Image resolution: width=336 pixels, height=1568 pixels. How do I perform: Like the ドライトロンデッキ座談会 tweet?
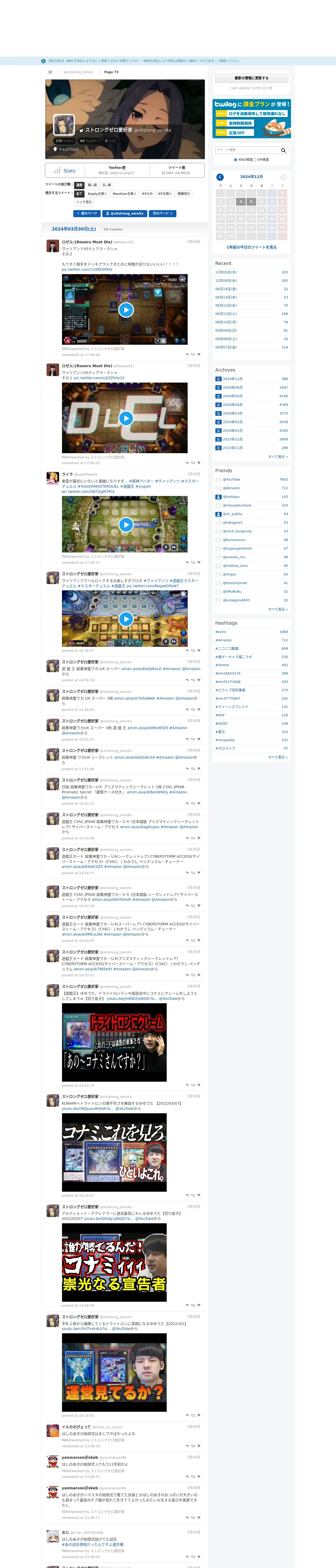[x=199, y=1085]
